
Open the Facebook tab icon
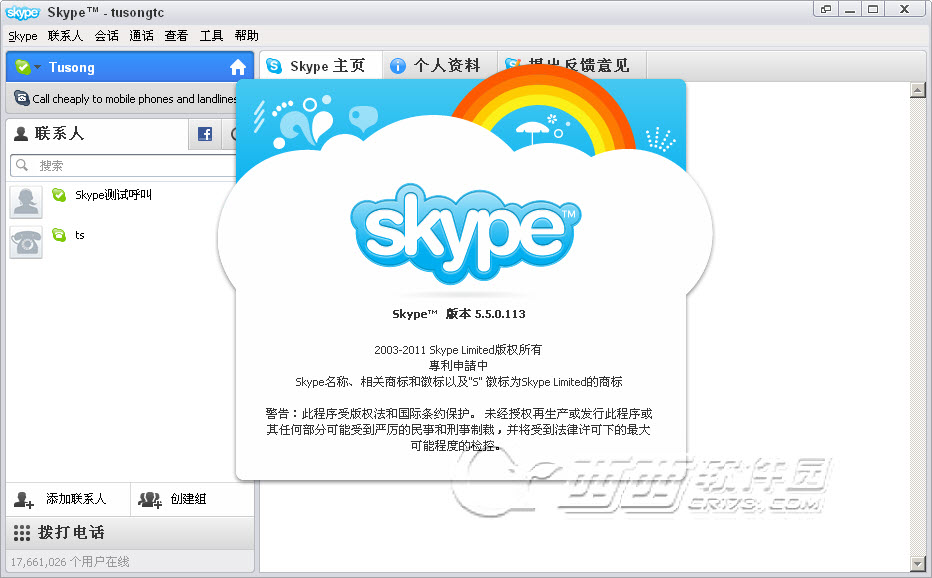205,134
